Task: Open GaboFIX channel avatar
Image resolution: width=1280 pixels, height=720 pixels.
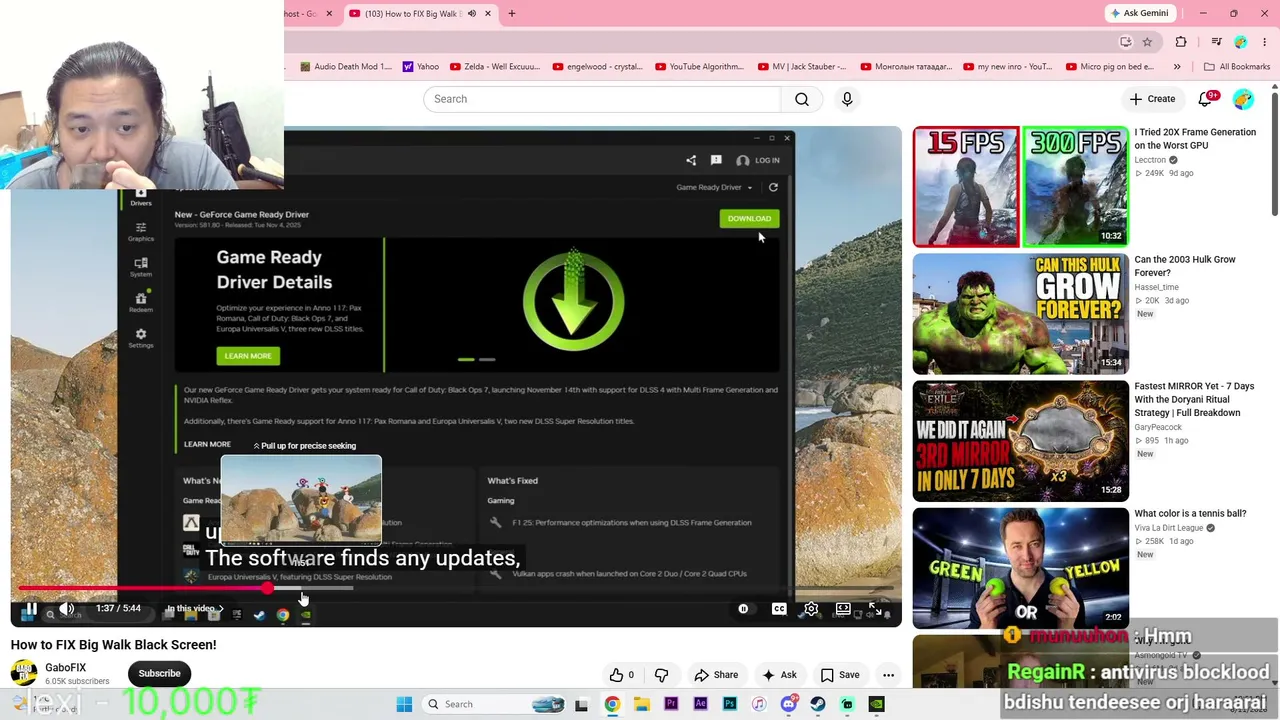Action: [x=24, y=673]
